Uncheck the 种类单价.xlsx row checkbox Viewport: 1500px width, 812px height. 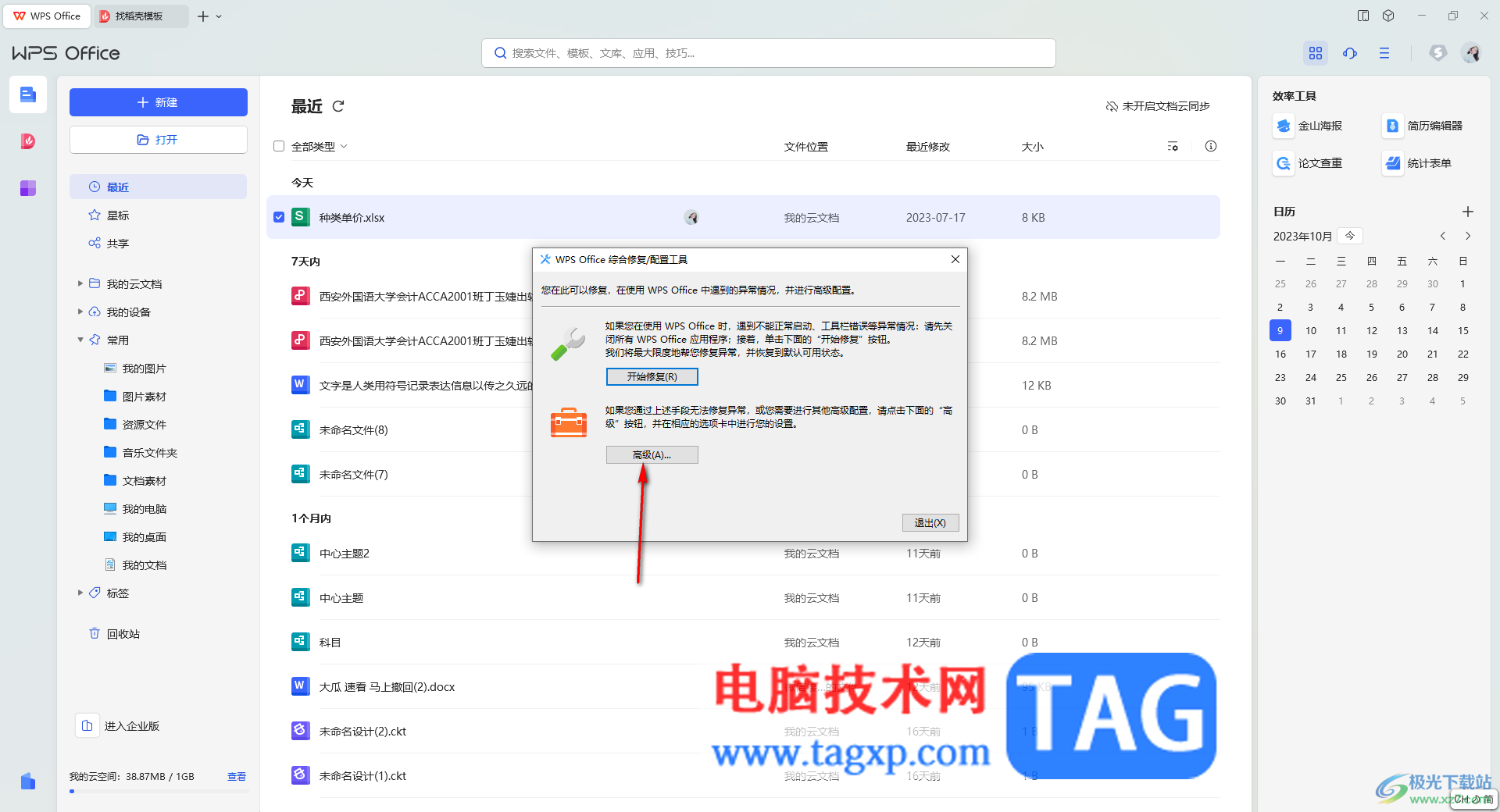[279, 217]
